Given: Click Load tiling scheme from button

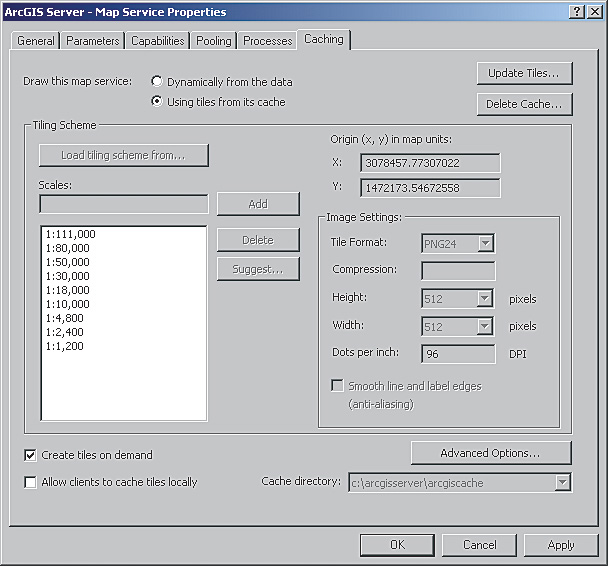Looking at the screenshot, I should (x=124, y=155).
